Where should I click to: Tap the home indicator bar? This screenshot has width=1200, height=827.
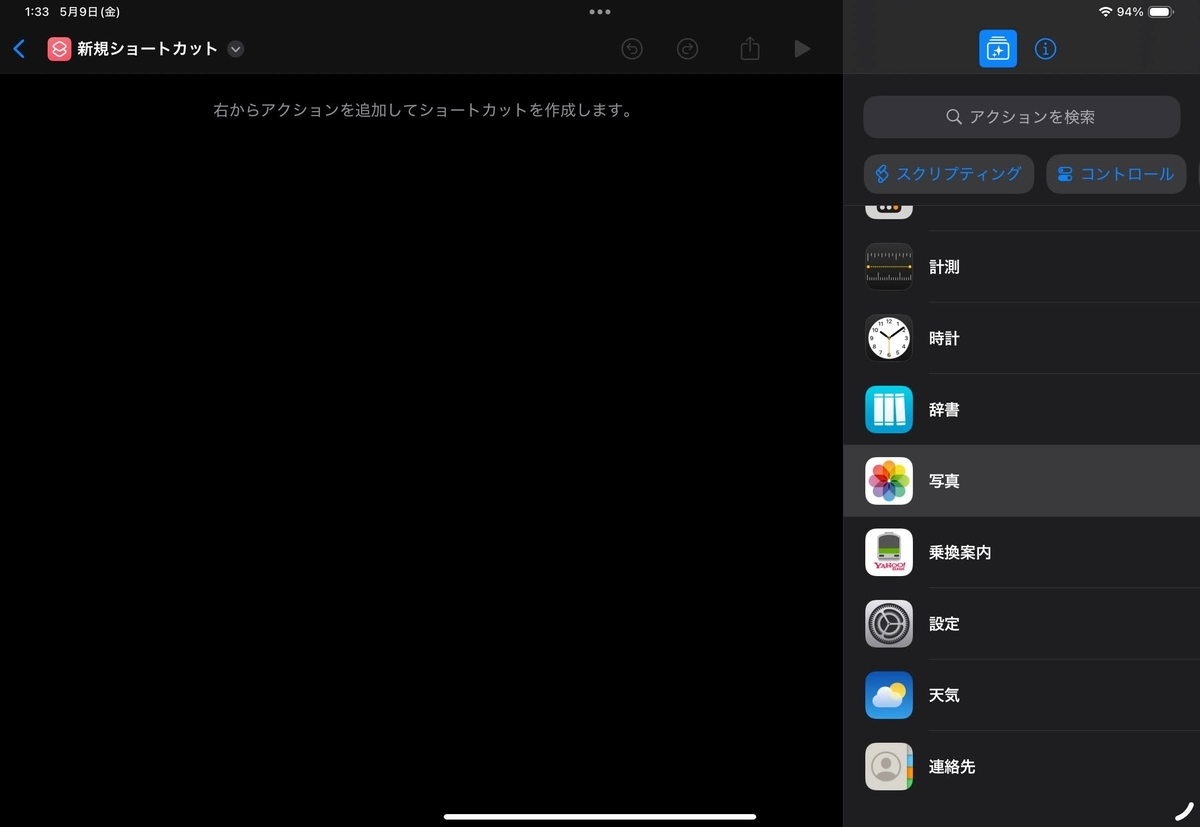[x=600, y=817]
